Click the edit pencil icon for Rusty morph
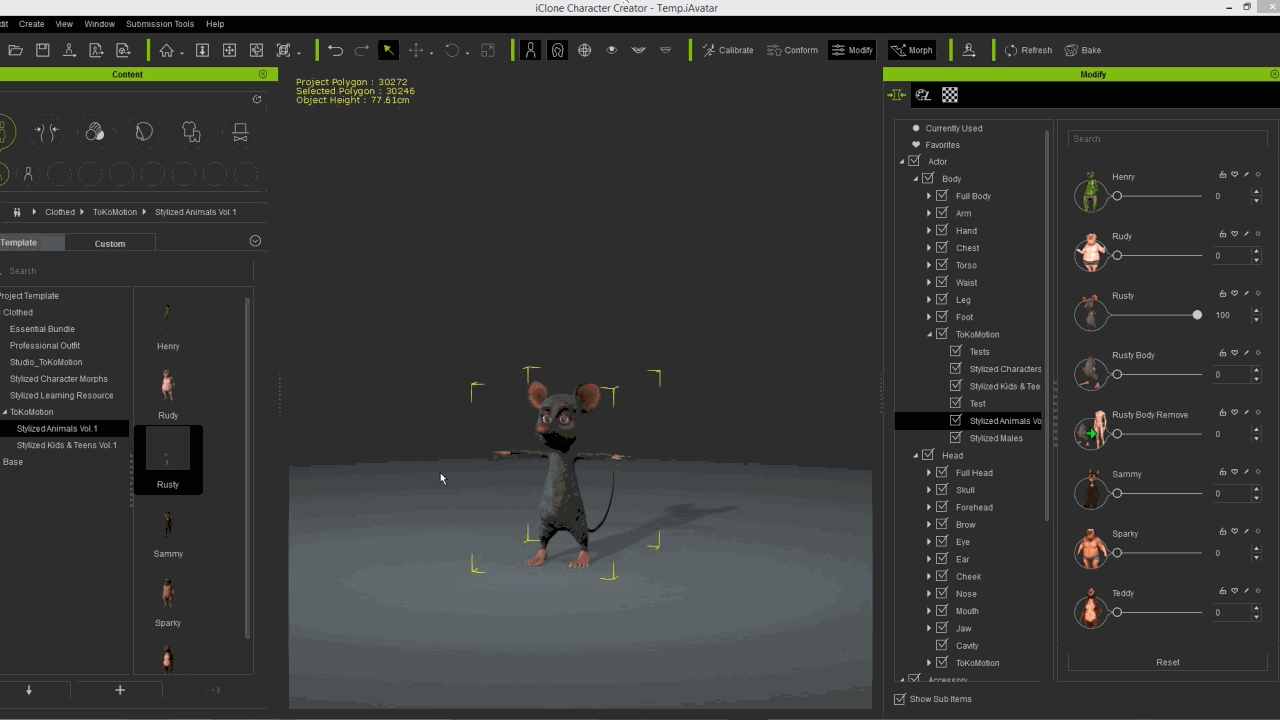Viewport: 1280px width, 720px height. (x=1246, y=294)
